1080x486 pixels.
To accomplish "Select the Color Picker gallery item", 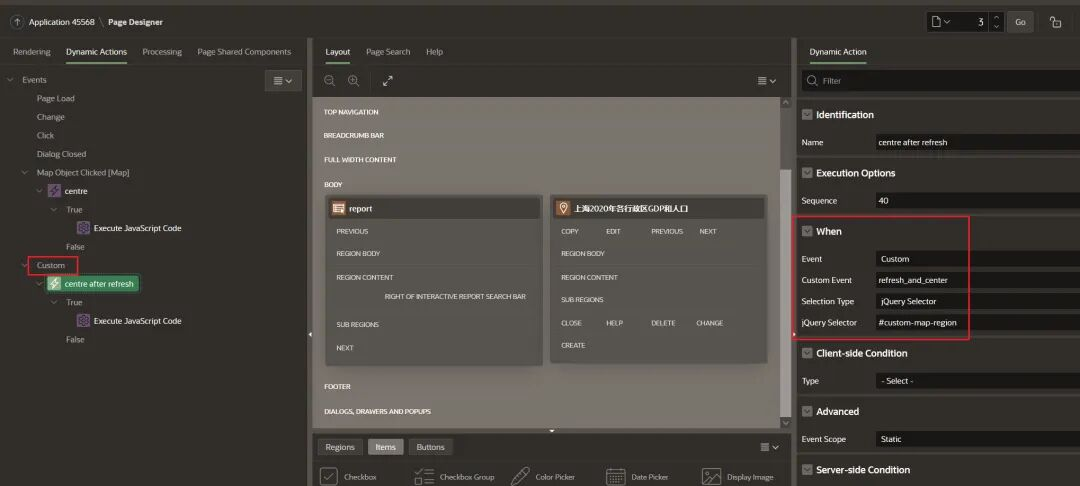I will pos(543,476).
